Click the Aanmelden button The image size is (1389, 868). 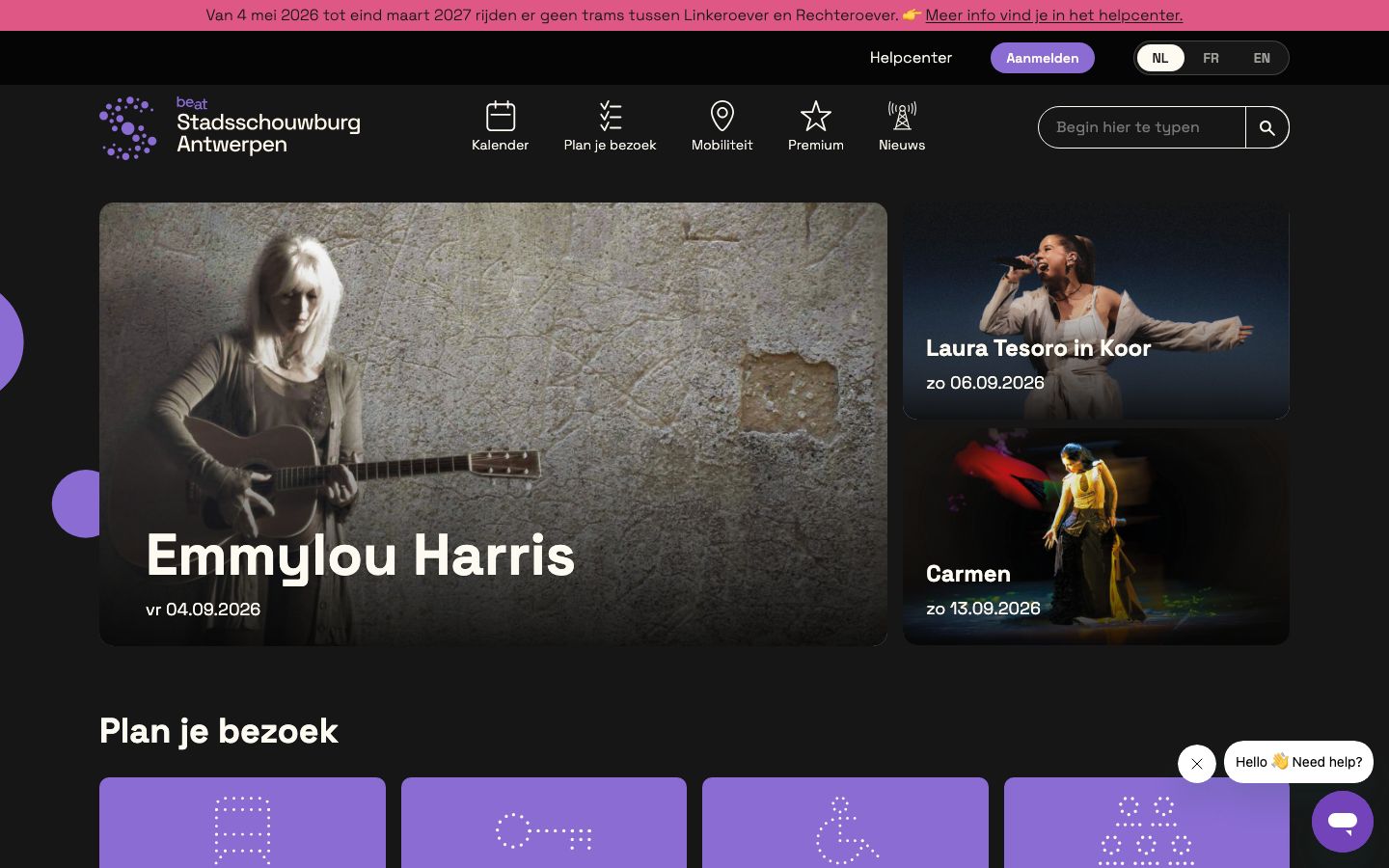point(1043,58)
